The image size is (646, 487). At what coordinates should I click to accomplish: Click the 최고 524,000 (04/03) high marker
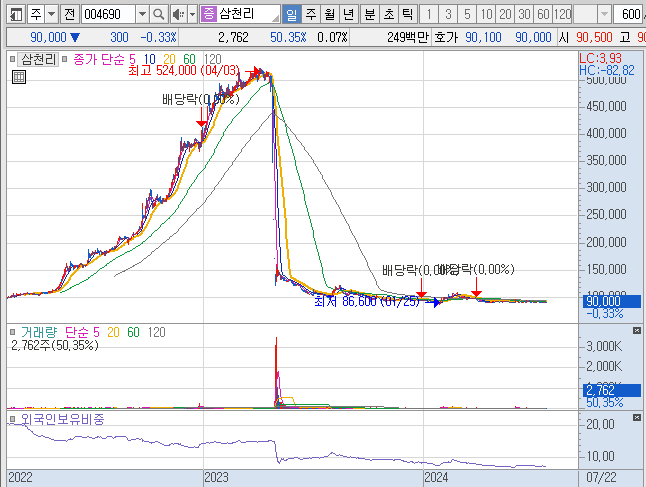pyautogui.click(x=184, y=70)
